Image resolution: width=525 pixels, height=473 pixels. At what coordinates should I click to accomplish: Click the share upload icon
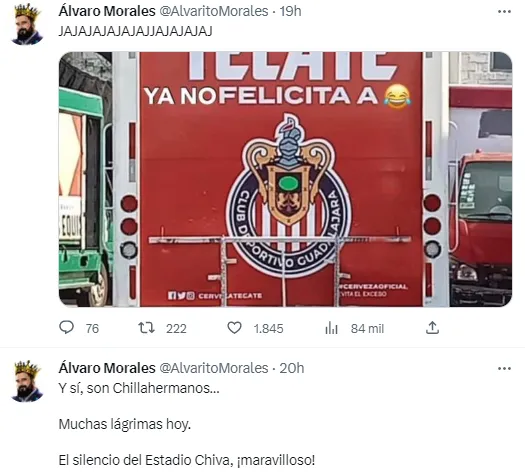point(432,328)
